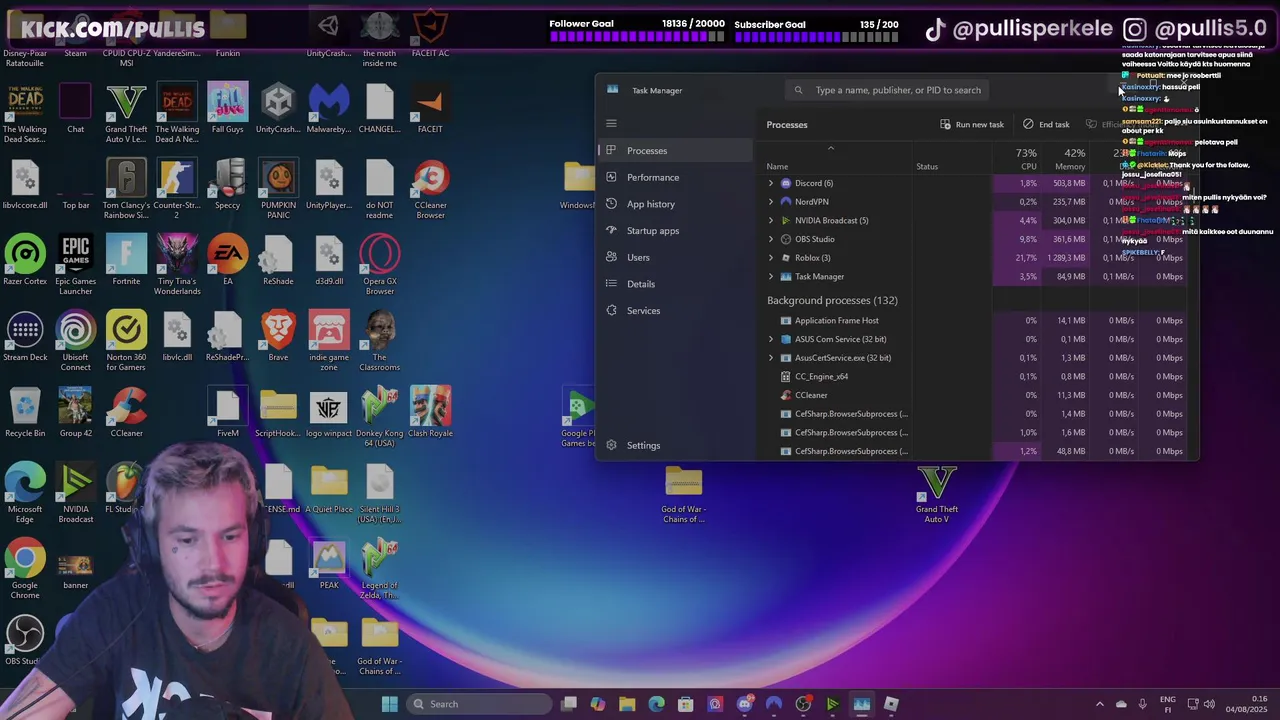1280x720 pixels.
Task: Open the Details tab
Action: point(675,284)
